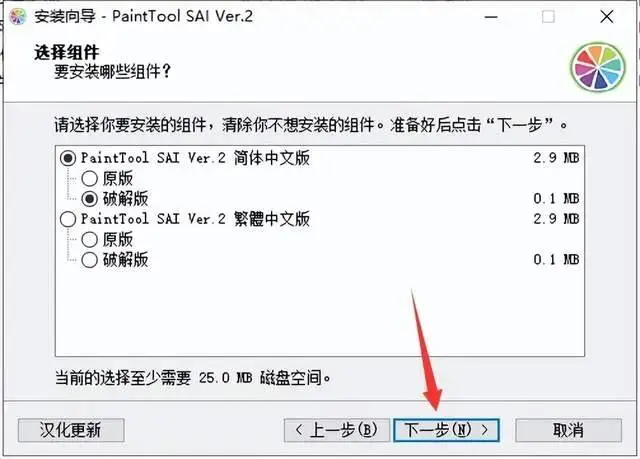Click the 下一步(N) button
640x459 pixels.
click(447, 430)
